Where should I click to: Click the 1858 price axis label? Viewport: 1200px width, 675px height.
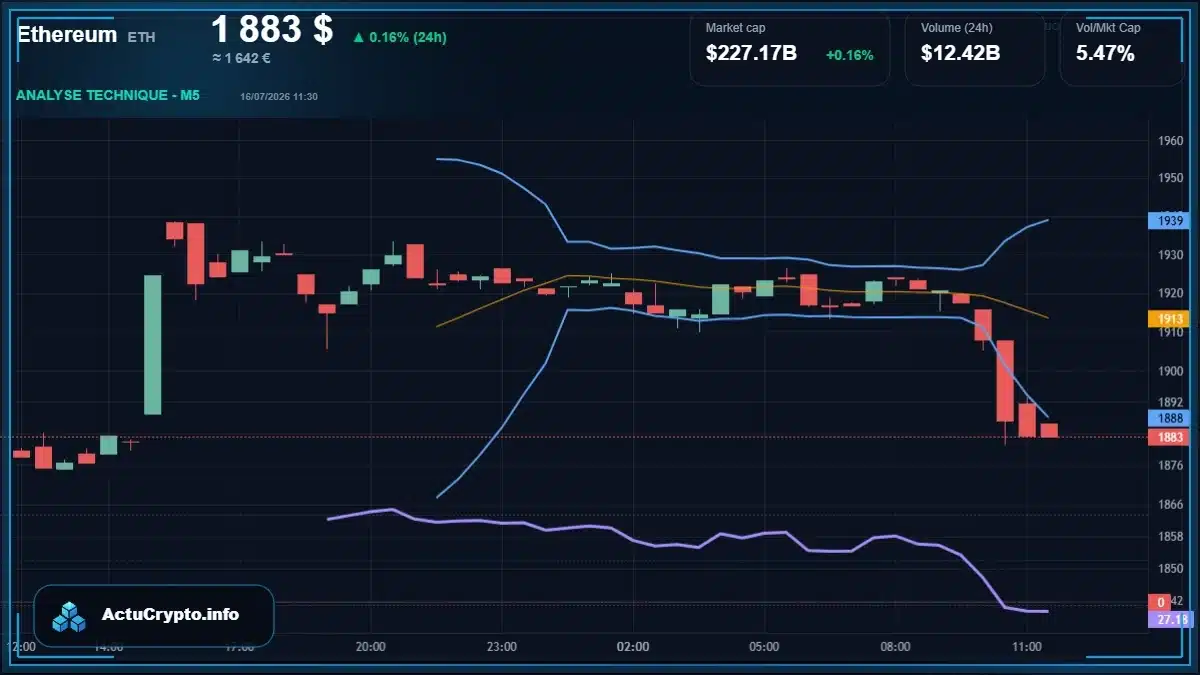(x=1171, y=537)
